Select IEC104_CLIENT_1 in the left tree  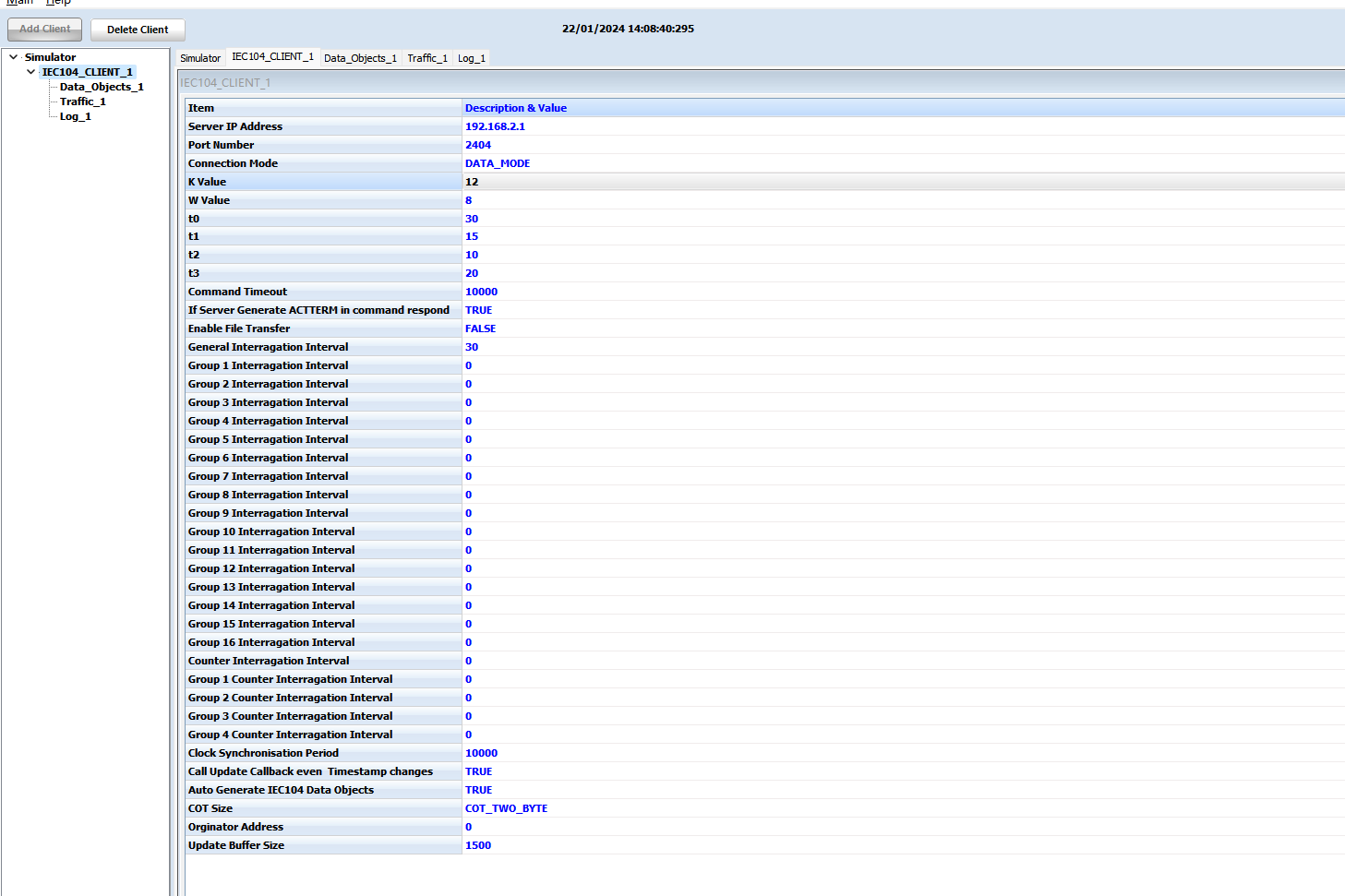pyautogui.click(x=88, y=72)
